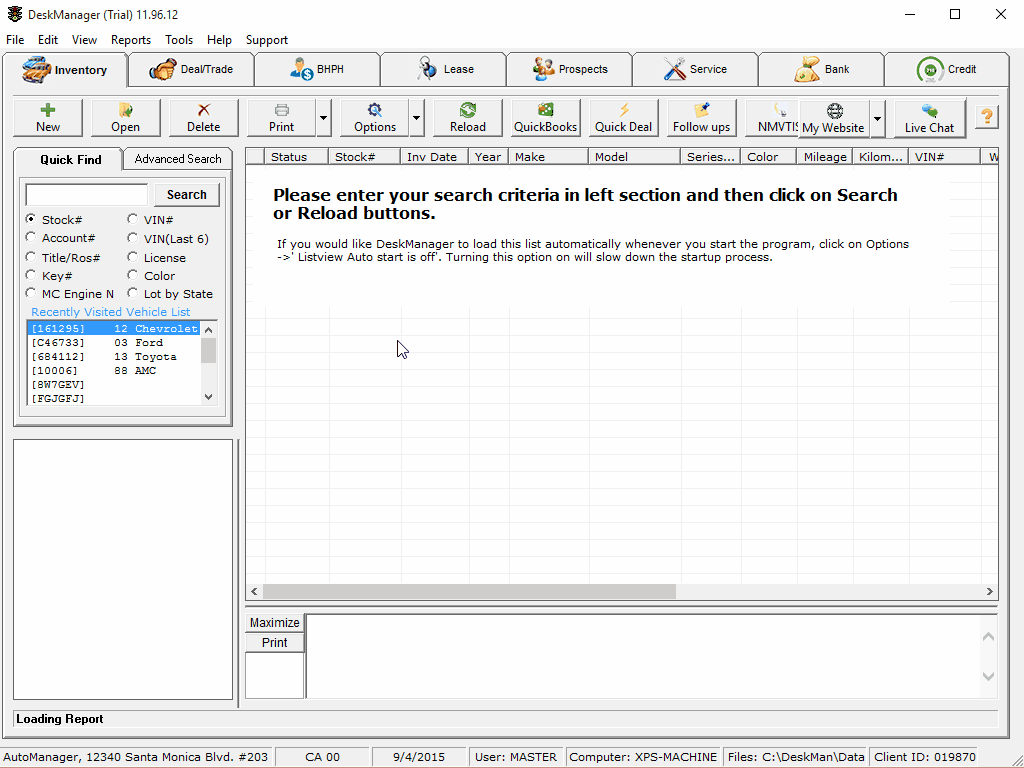The height and width of the screenshot is (768, 1024).
Task: Select recent vehicle C46733 Ford
Action: pyautogui.click(x=114, y=342)
